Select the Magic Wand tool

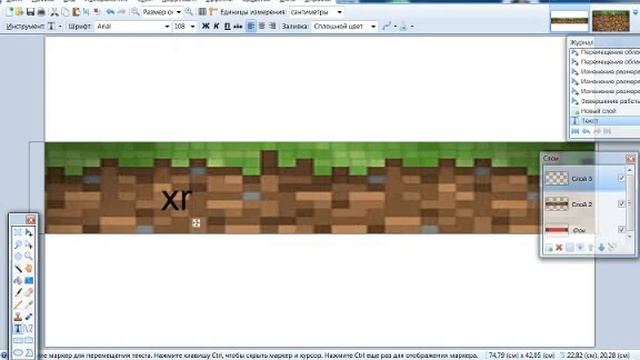click(x=18, y=268)
